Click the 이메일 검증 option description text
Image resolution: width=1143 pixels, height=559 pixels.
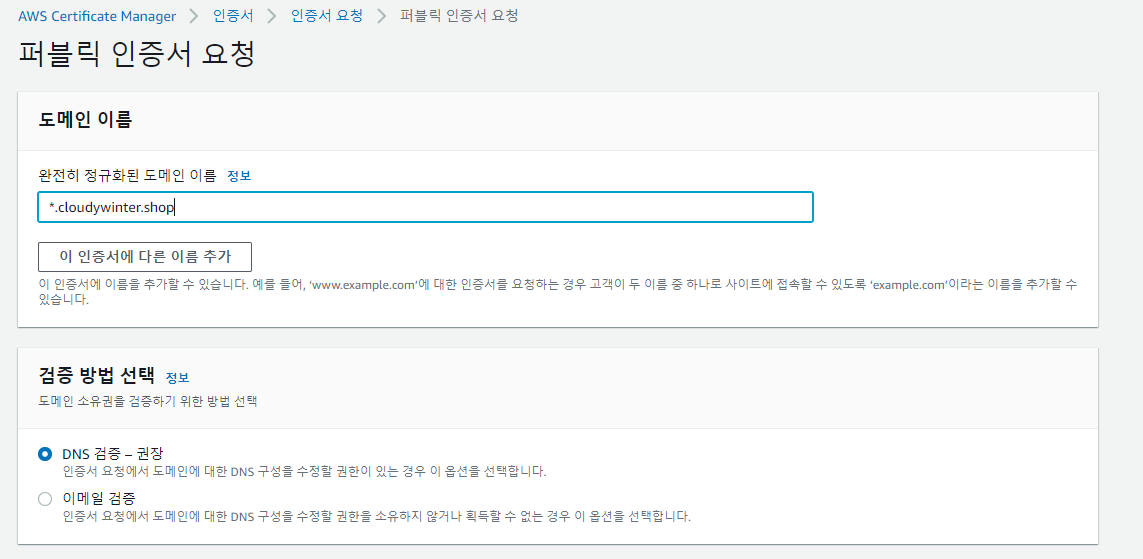376,517
